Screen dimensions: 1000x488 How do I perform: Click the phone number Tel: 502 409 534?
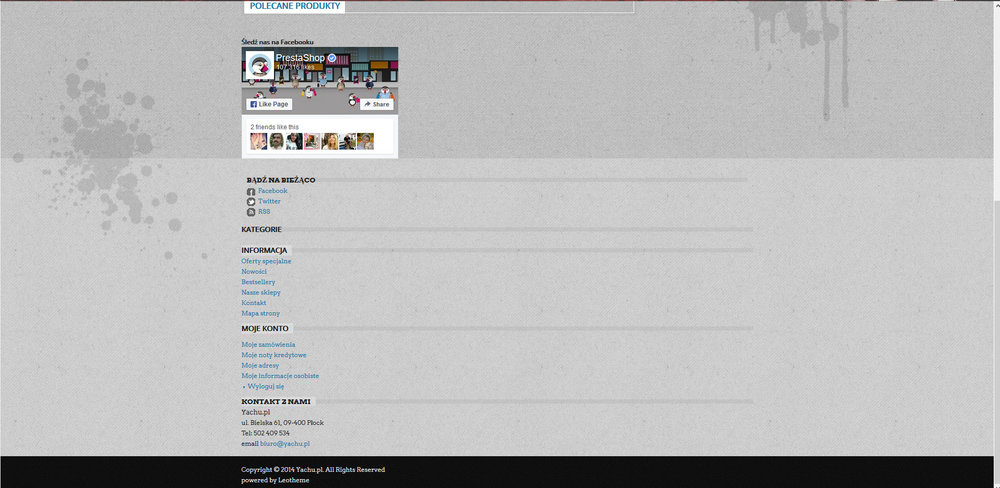[x=265, y=433]
